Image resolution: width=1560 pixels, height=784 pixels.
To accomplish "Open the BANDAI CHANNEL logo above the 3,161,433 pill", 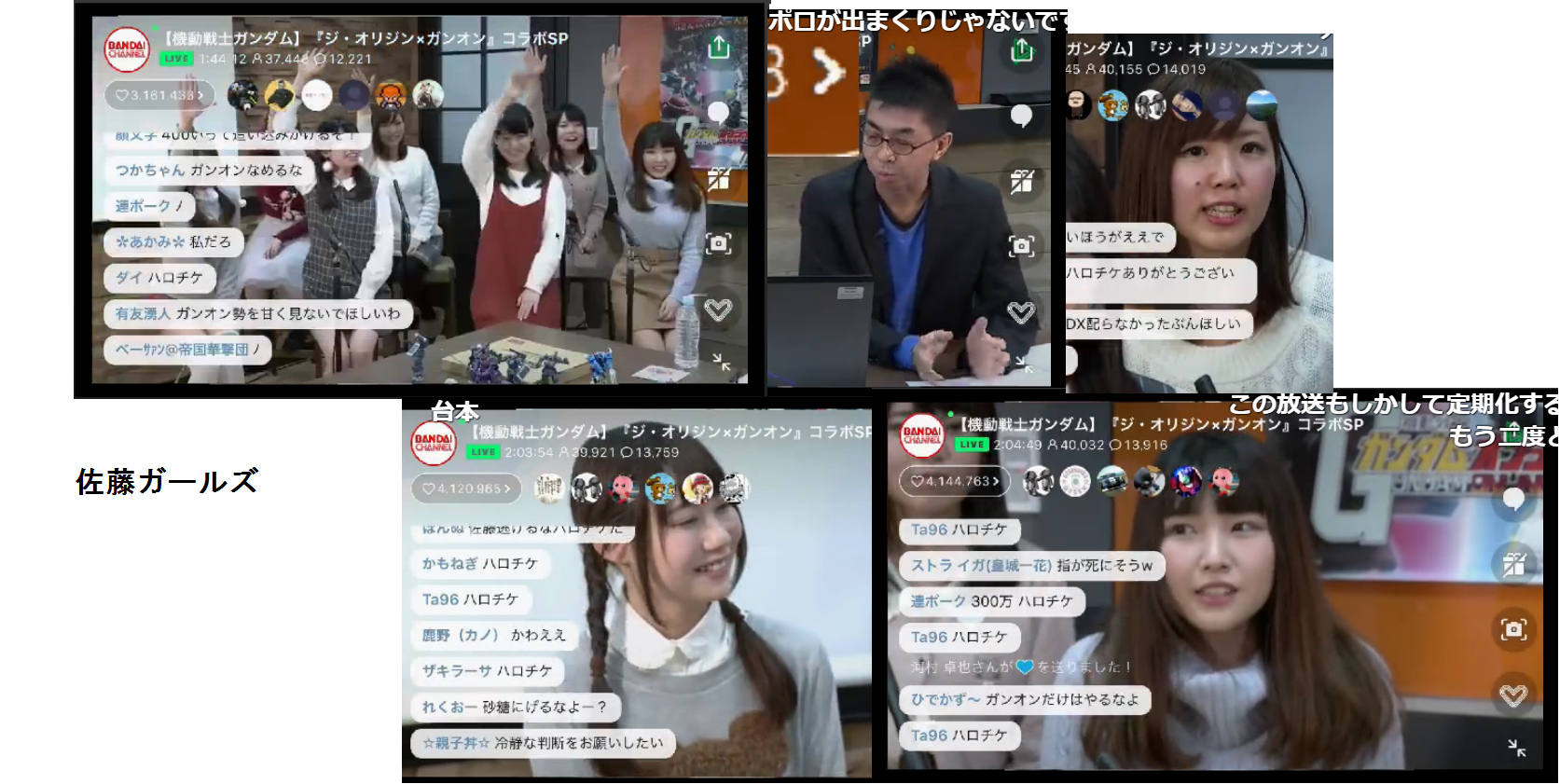I will [126, 48].
